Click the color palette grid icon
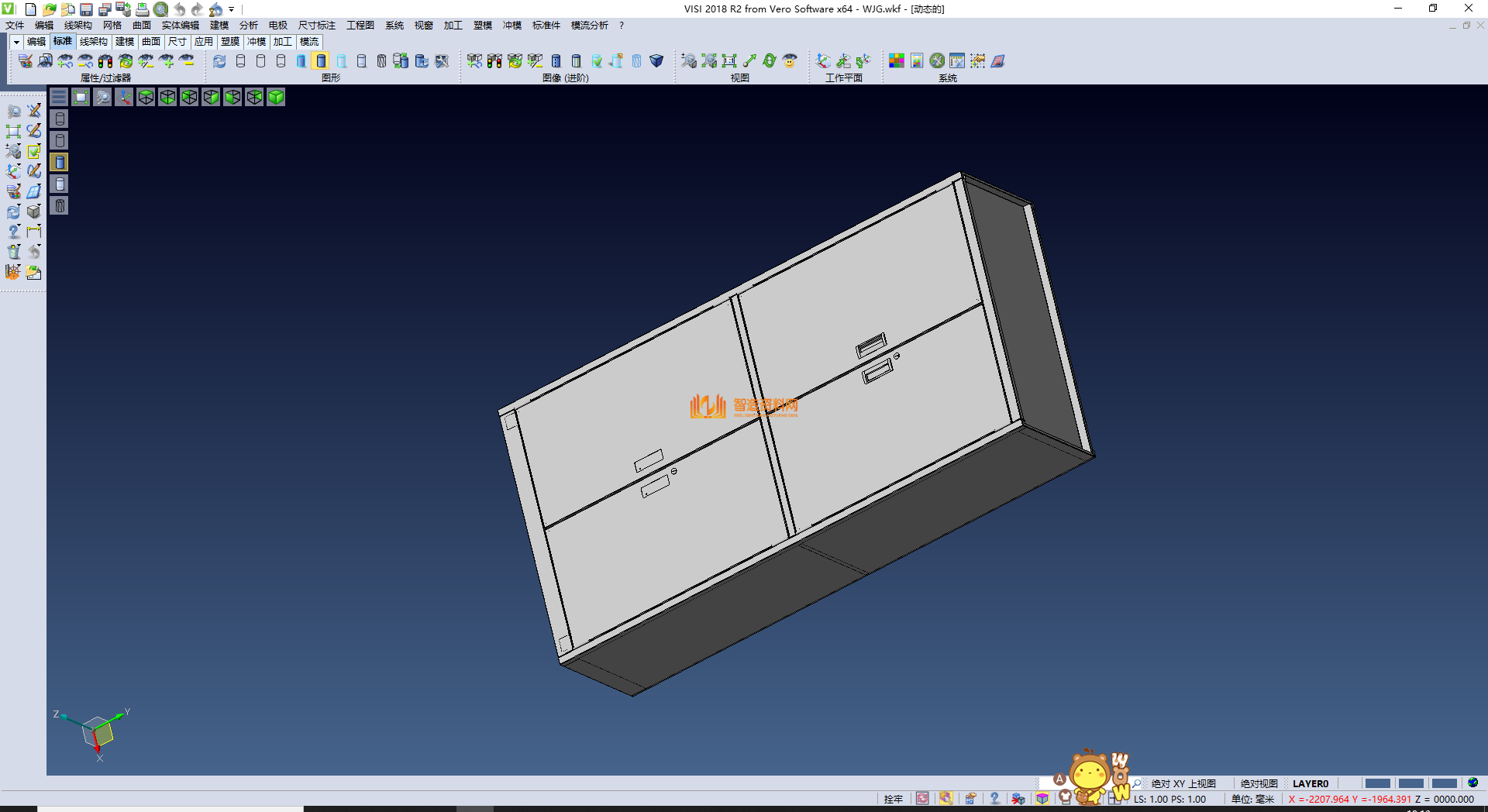1488x812 pixels. tap(897, 61)
